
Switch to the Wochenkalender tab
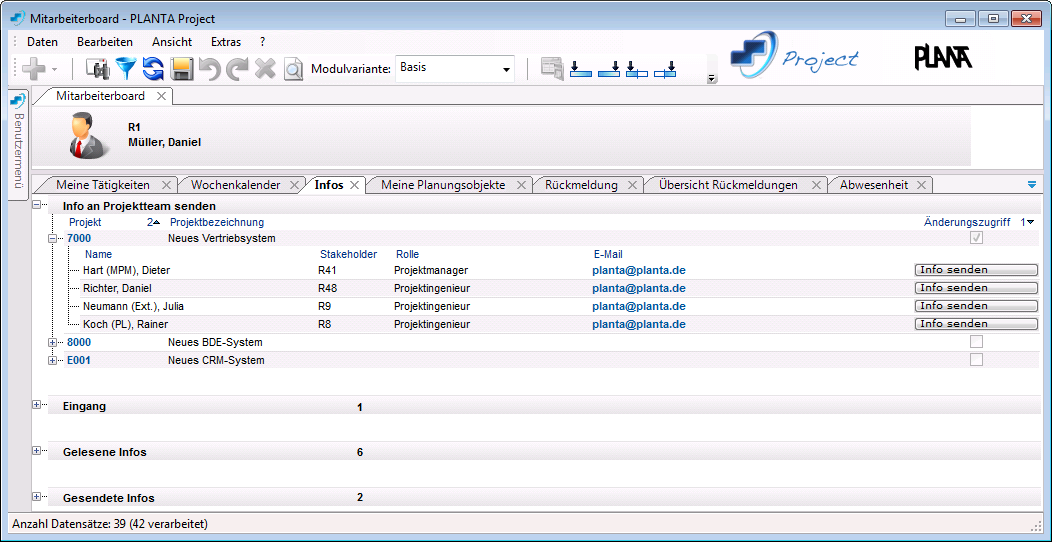point(237,185)
